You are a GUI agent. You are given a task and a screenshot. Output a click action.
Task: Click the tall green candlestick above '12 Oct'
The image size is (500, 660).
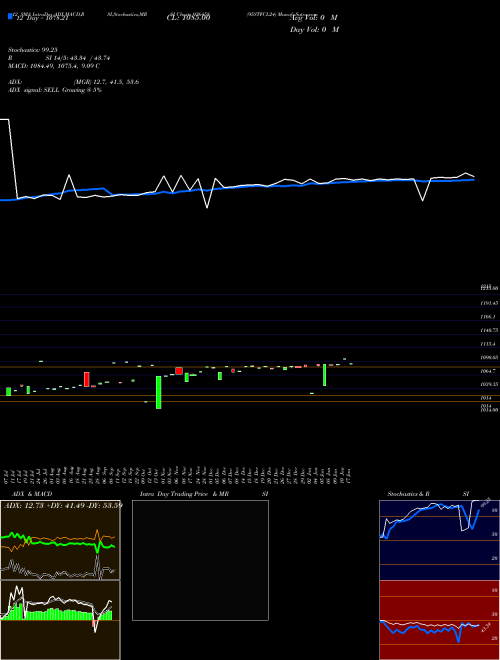pyautogui.click(x=159, y=392)
